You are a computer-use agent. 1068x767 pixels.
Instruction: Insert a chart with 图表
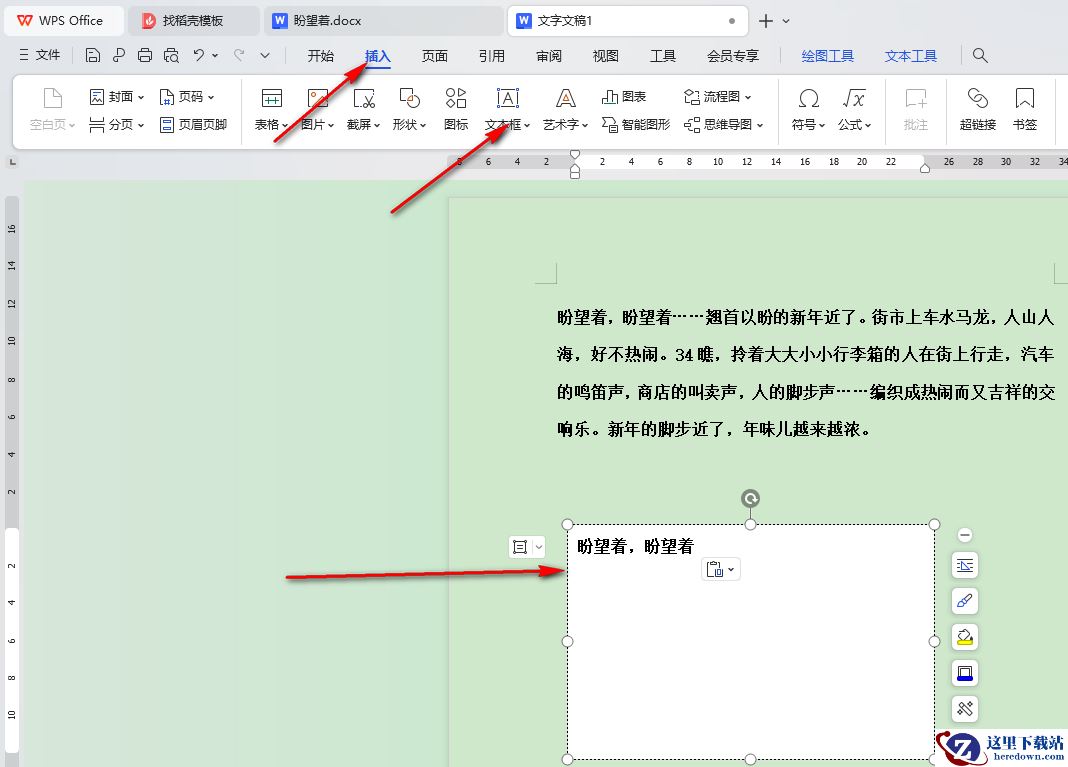tap(624, 97)
